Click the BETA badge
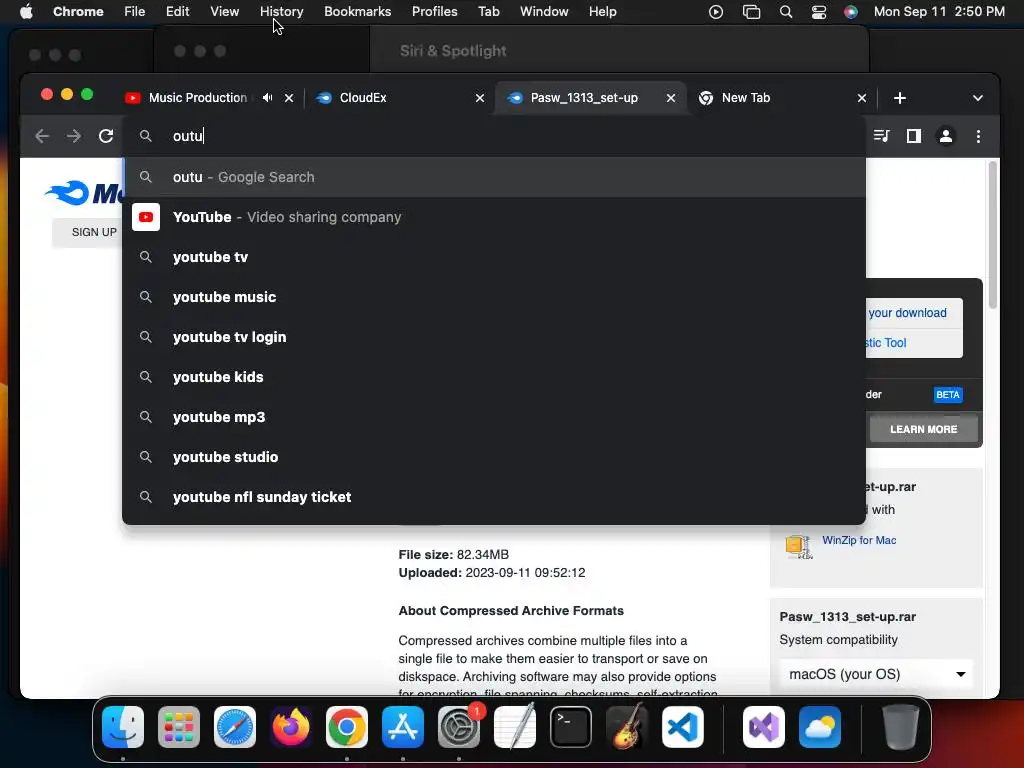The width and height of the screenshot is (1024, 768). click(948, 394)
